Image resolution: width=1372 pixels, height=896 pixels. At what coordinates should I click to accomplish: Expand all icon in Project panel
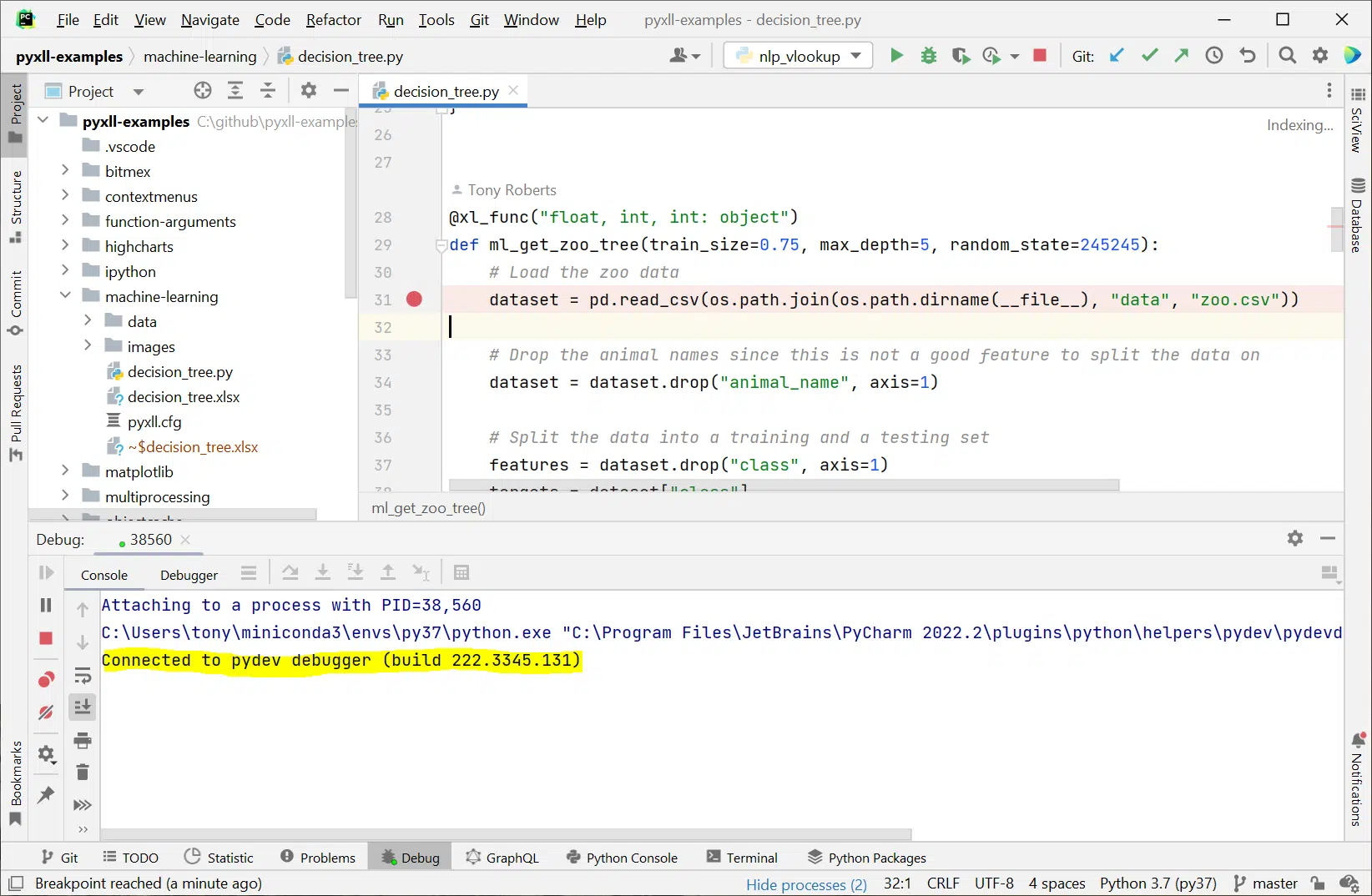click(235, 91)
